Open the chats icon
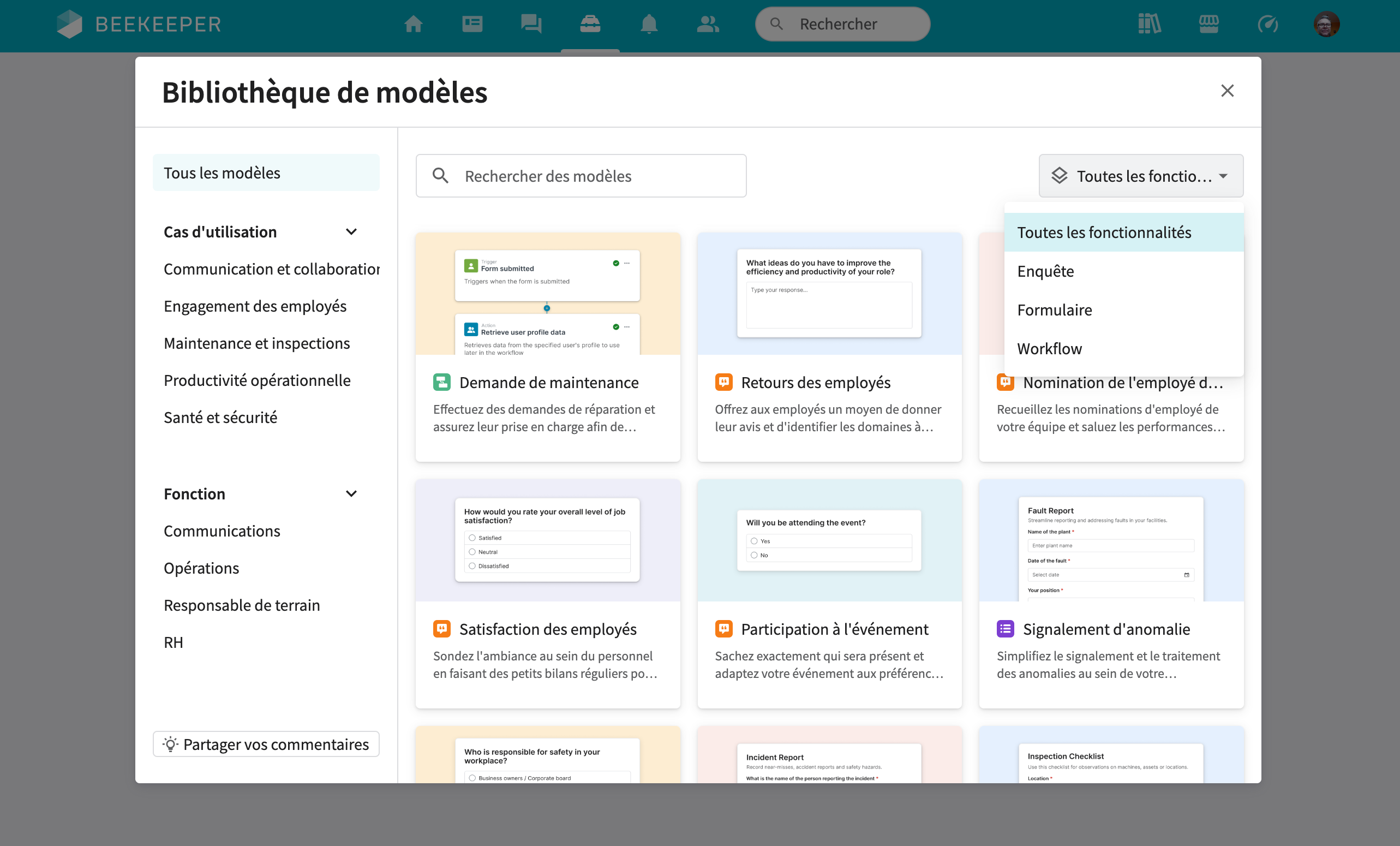1400x846 pixels. point(531,24)
